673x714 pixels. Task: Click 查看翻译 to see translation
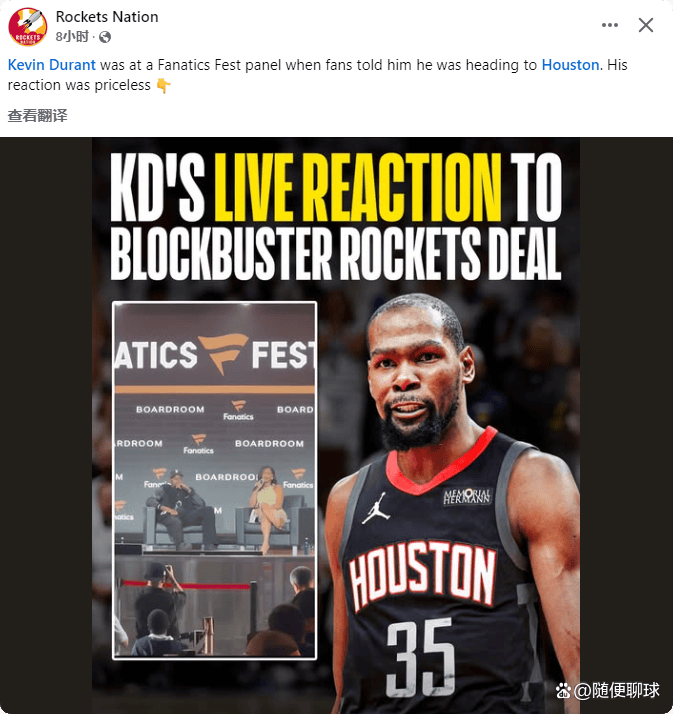tap(37, 116)
